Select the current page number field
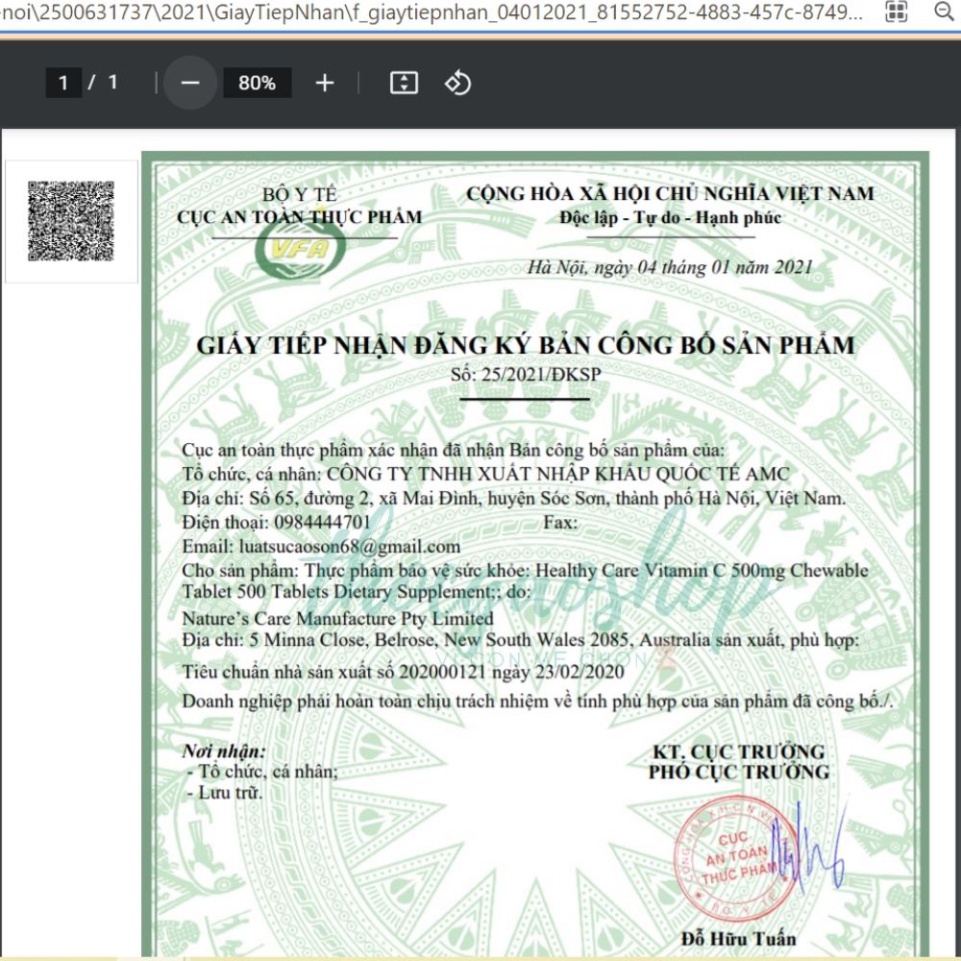This screenshot has width=961, height=961. 64,83
